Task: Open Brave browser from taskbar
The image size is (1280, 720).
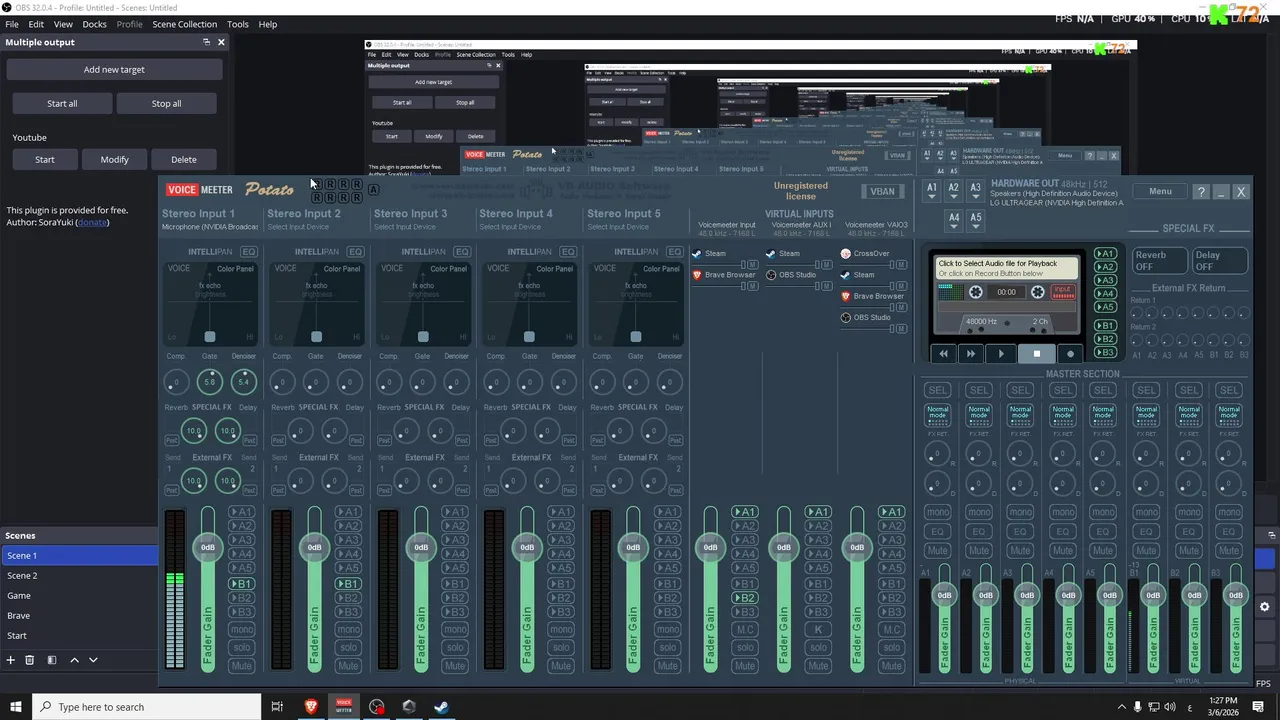Action: click(311, 707)
